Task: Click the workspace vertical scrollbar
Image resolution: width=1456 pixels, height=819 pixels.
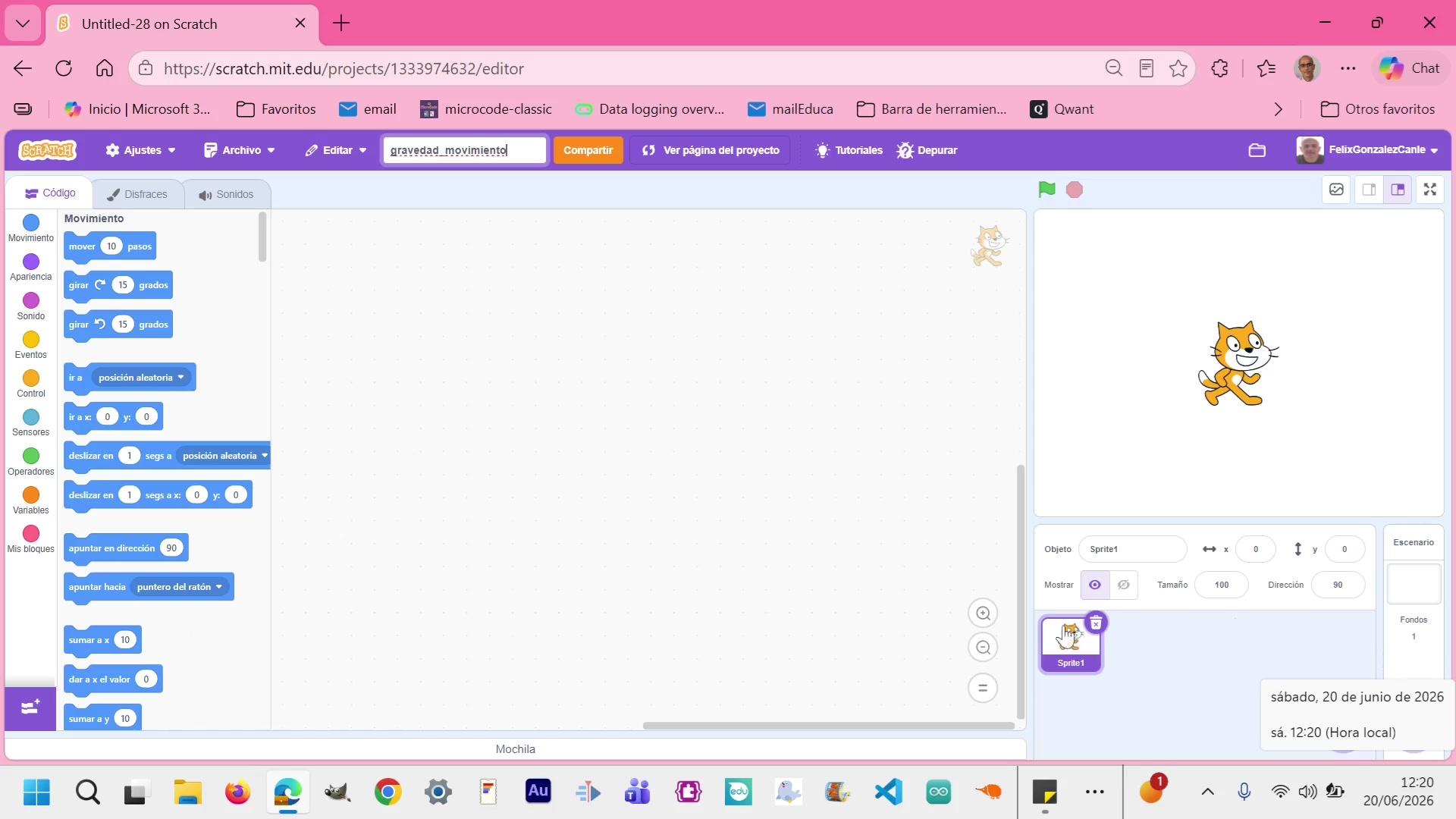Action: [x=1021, y=591]
